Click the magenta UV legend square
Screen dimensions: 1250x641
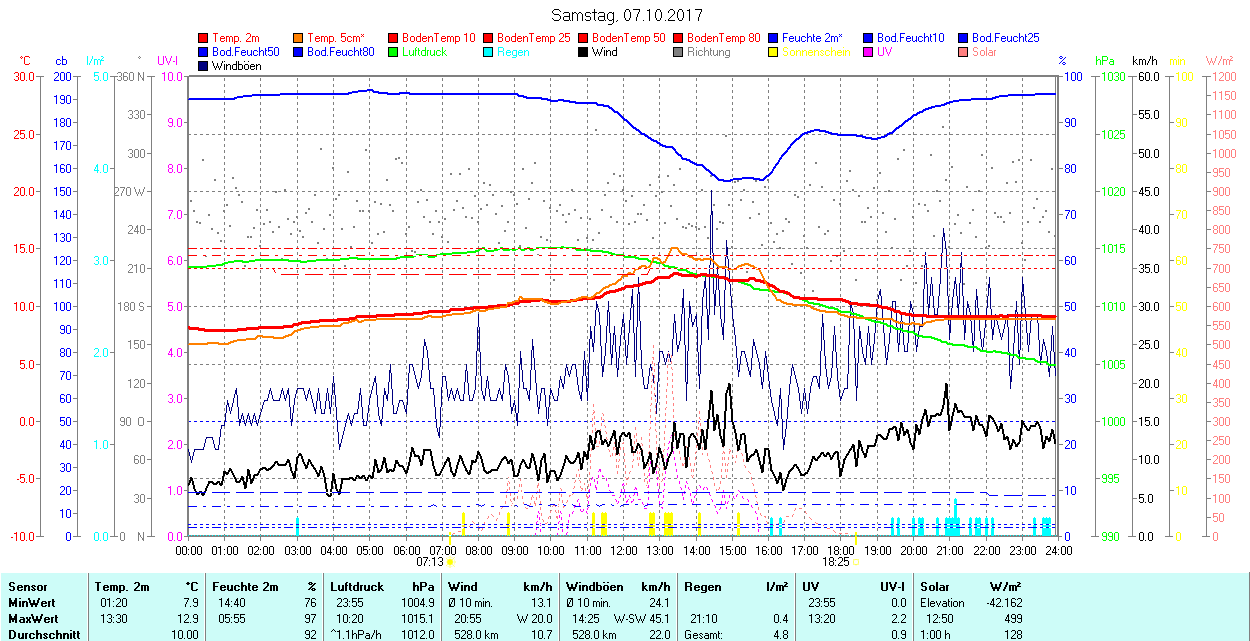click(x=869, y=52)
